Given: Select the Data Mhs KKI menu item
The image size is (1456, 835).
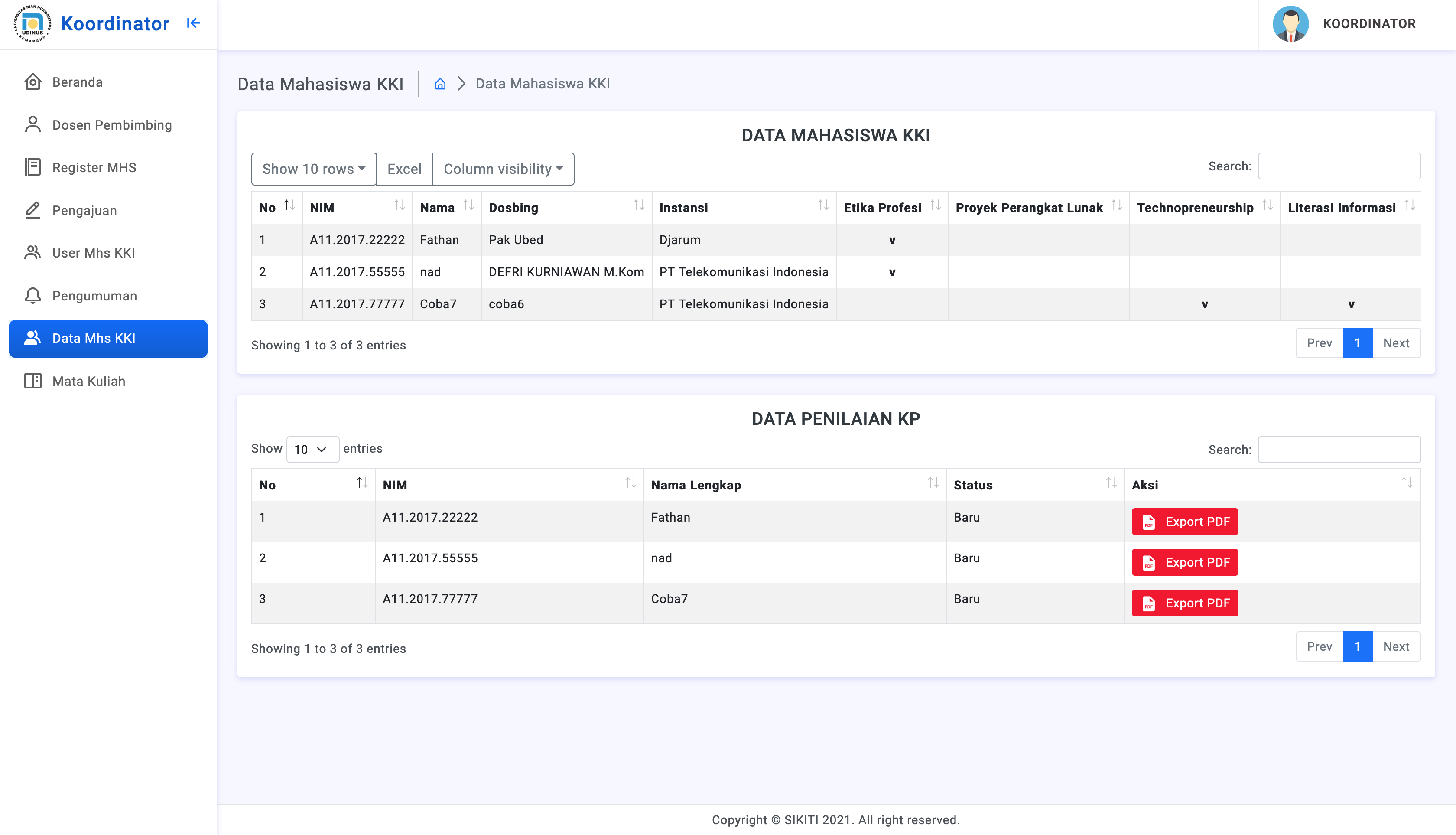Looking at the screenshot, I should tap(108, 338).
